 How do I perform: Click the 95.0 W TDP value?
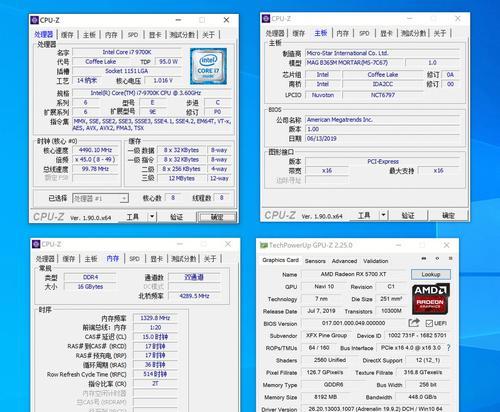click(x=168, y=62)
